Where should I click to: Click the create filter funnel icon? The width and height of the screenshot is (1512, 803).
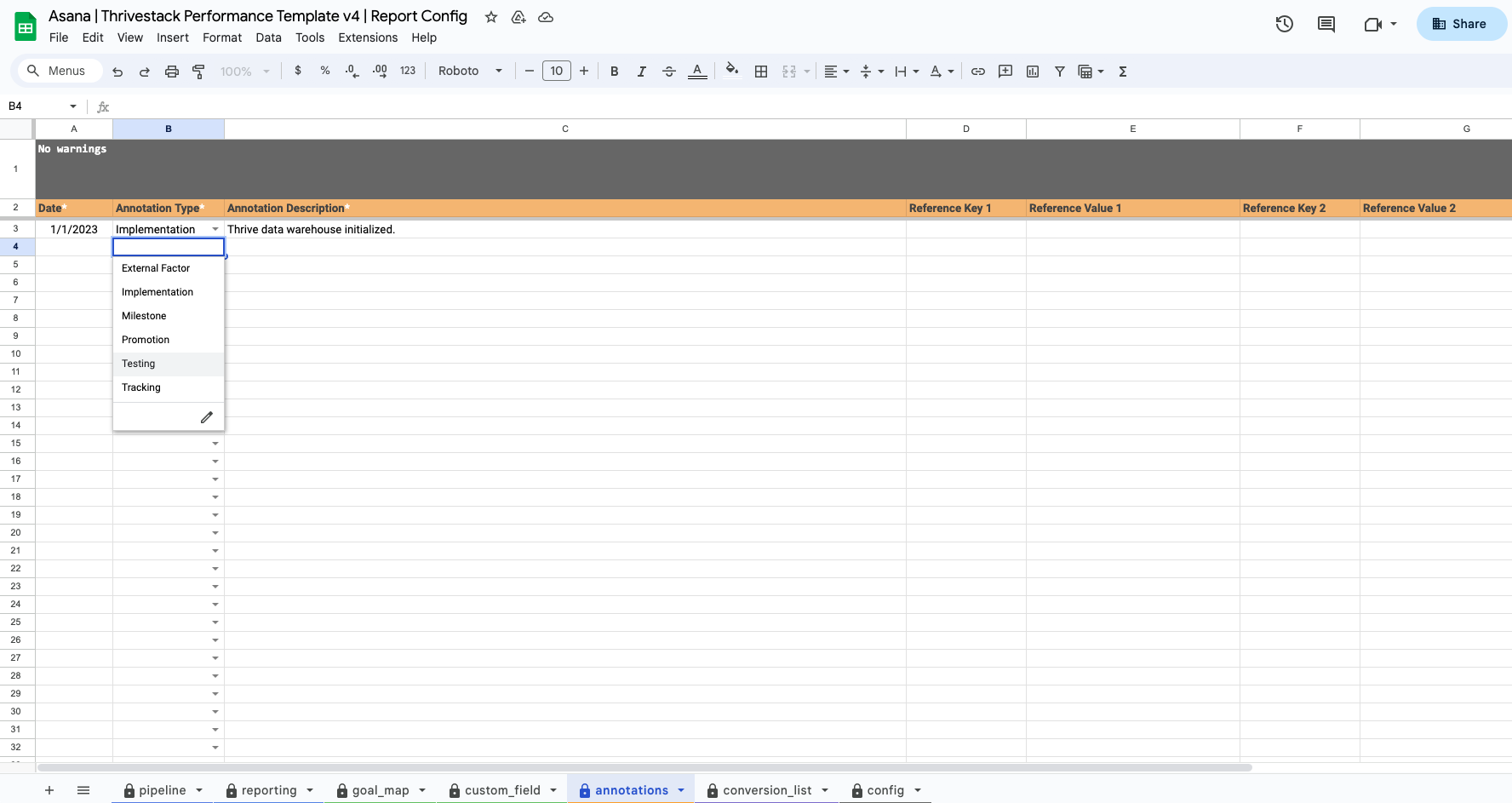pyautogui.click(x=1060, y=72)
